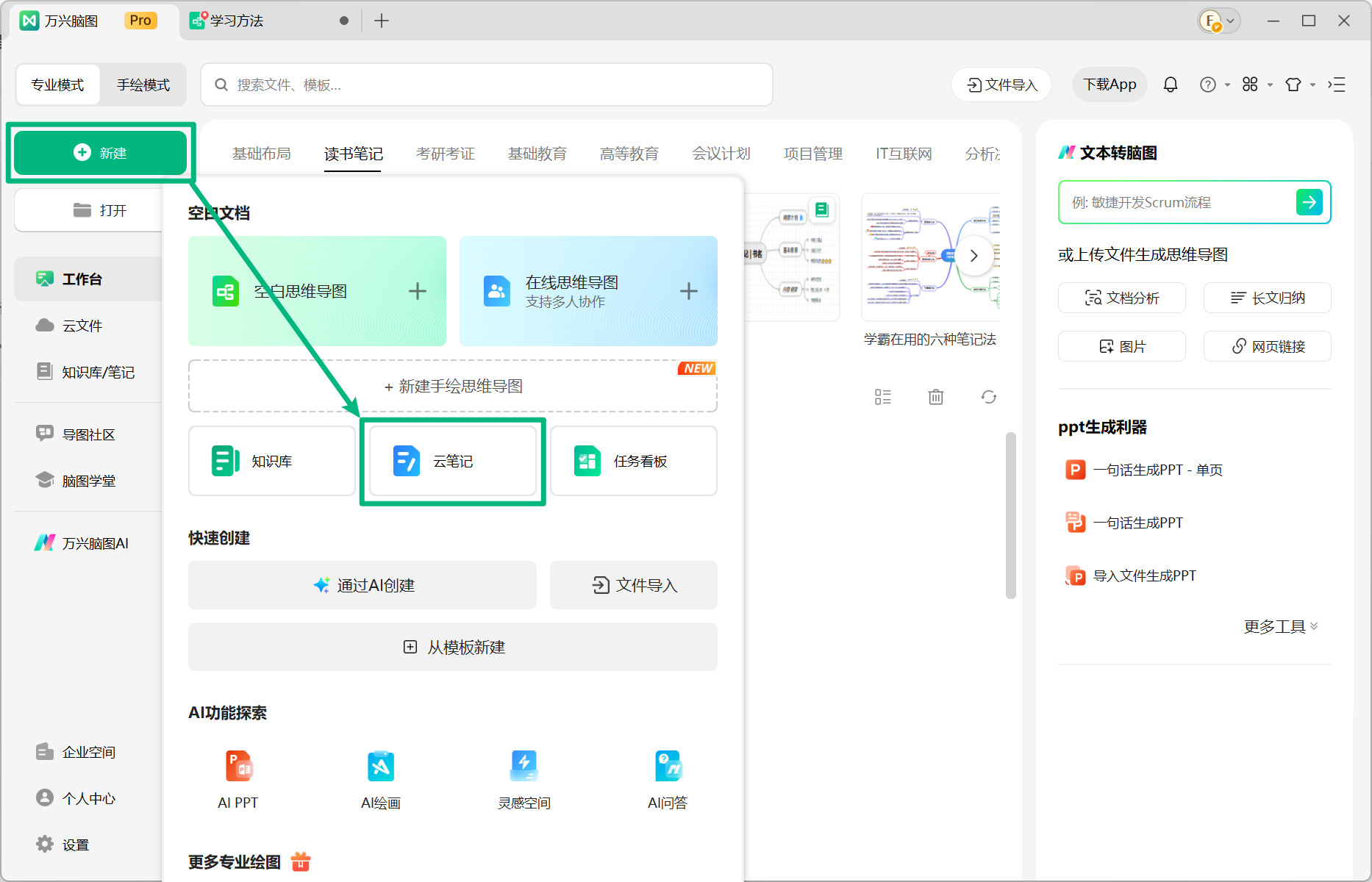Image resolution: width=1372 pixels, height=882 pixels.
Task: Switch to list view icon
Action: tap(883, 397)
